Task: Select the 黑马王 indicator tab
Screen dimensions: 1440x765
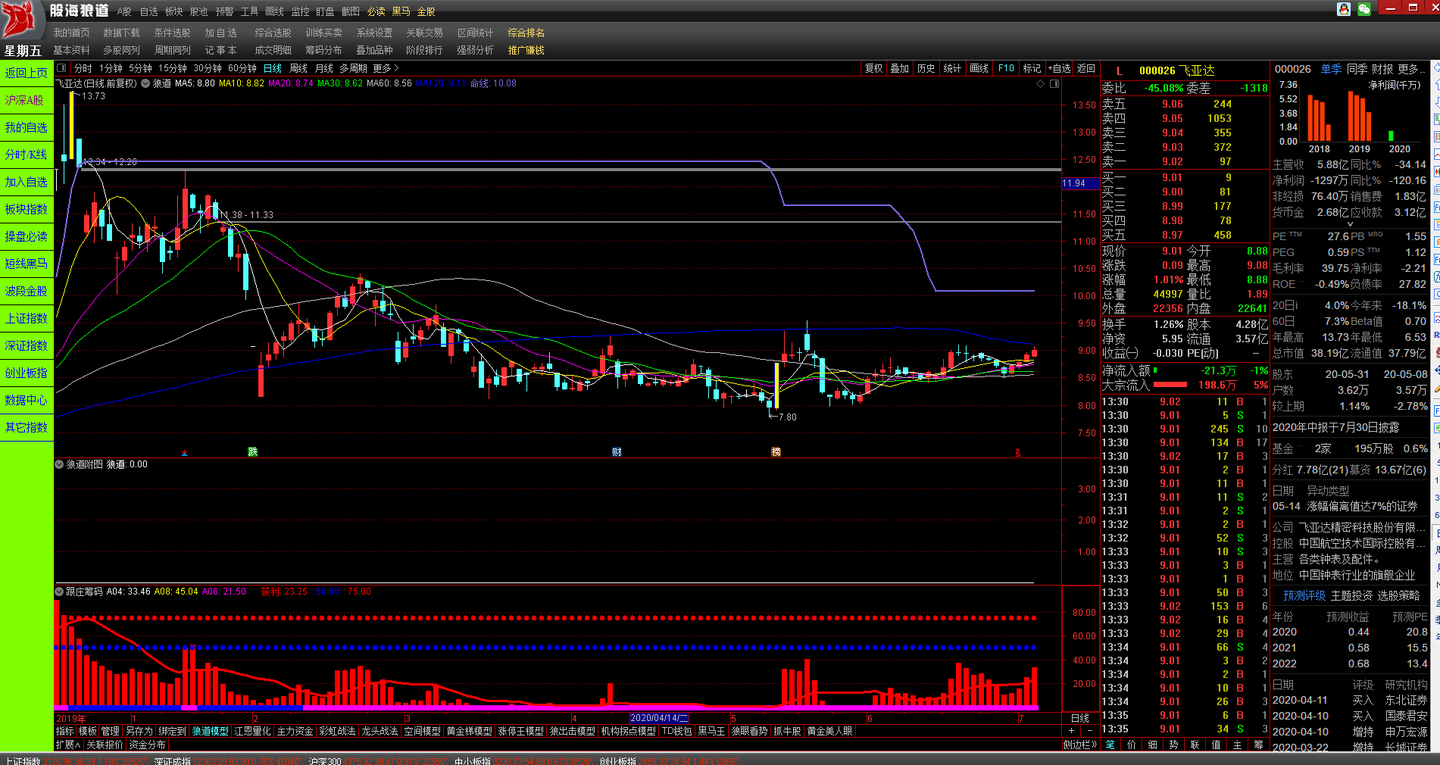Action: point(711,731)
